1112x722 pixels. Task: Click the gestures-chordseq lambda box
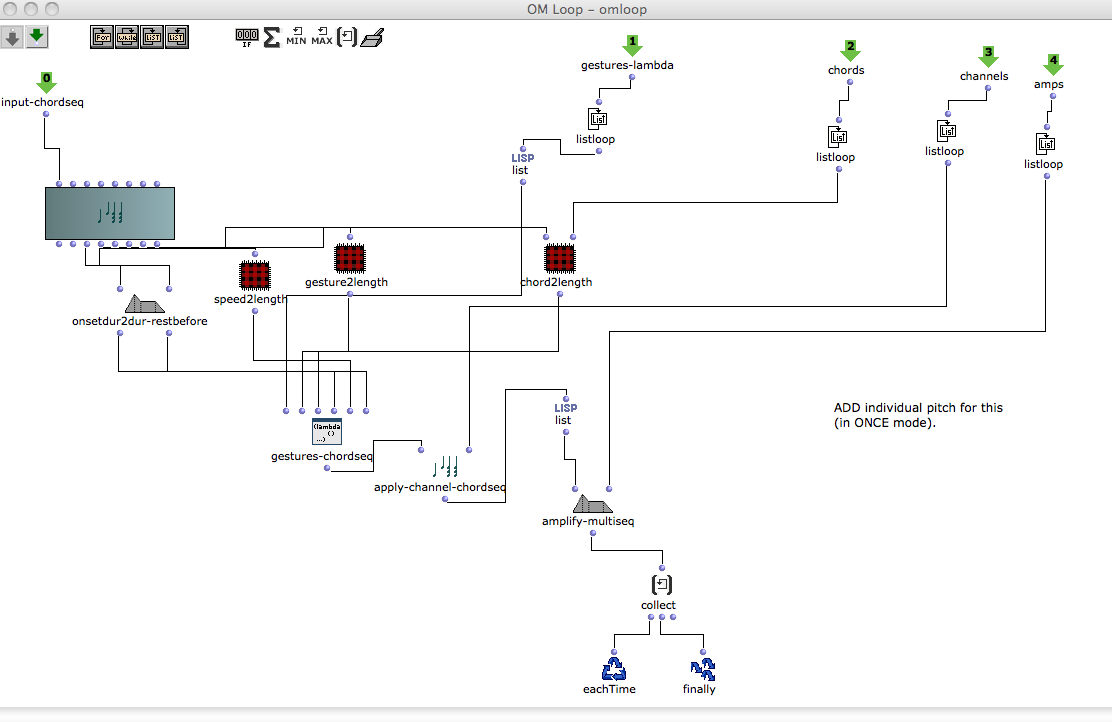(326, 432)
